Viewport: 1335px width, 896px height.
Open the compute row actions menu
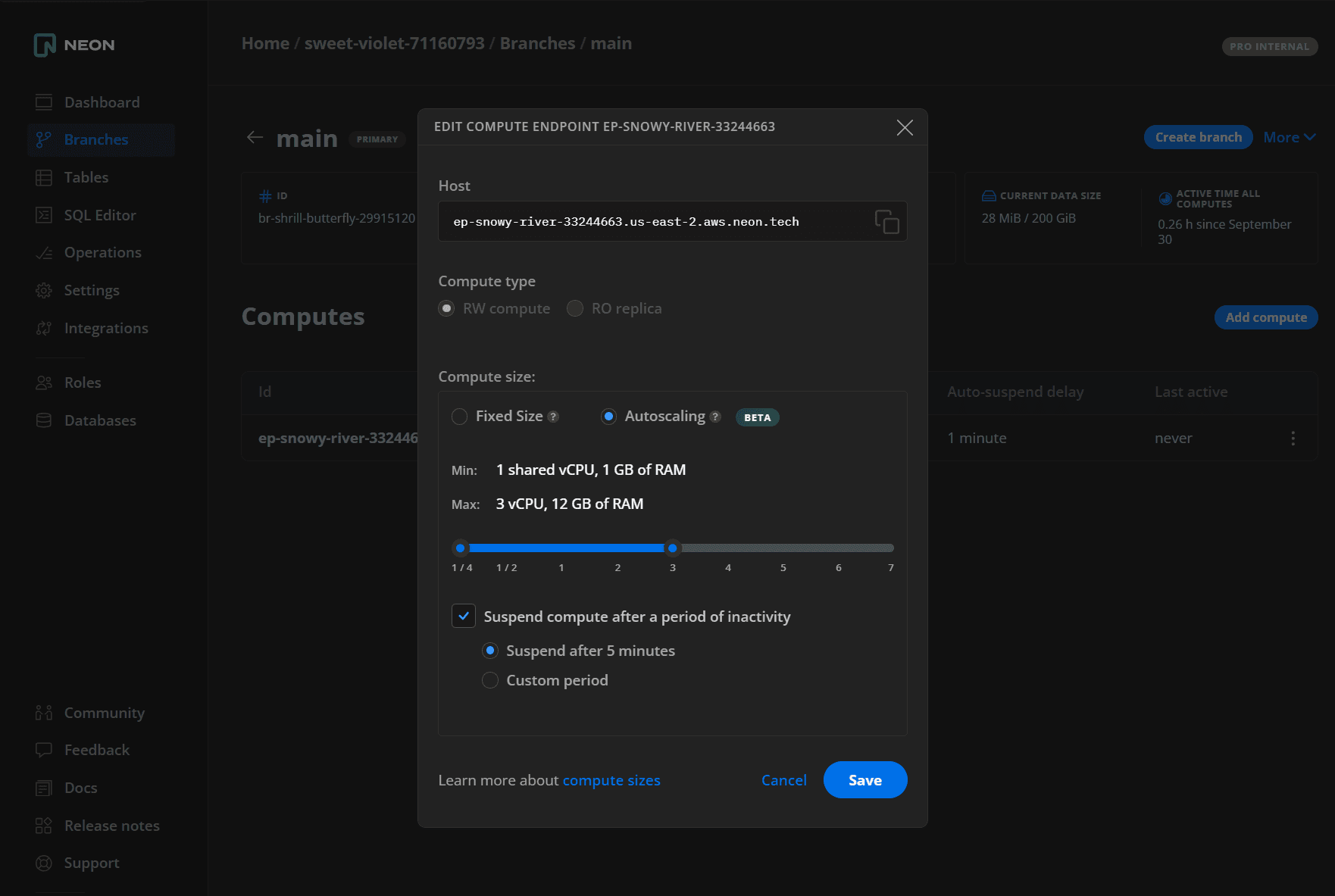pos(1293,438)
